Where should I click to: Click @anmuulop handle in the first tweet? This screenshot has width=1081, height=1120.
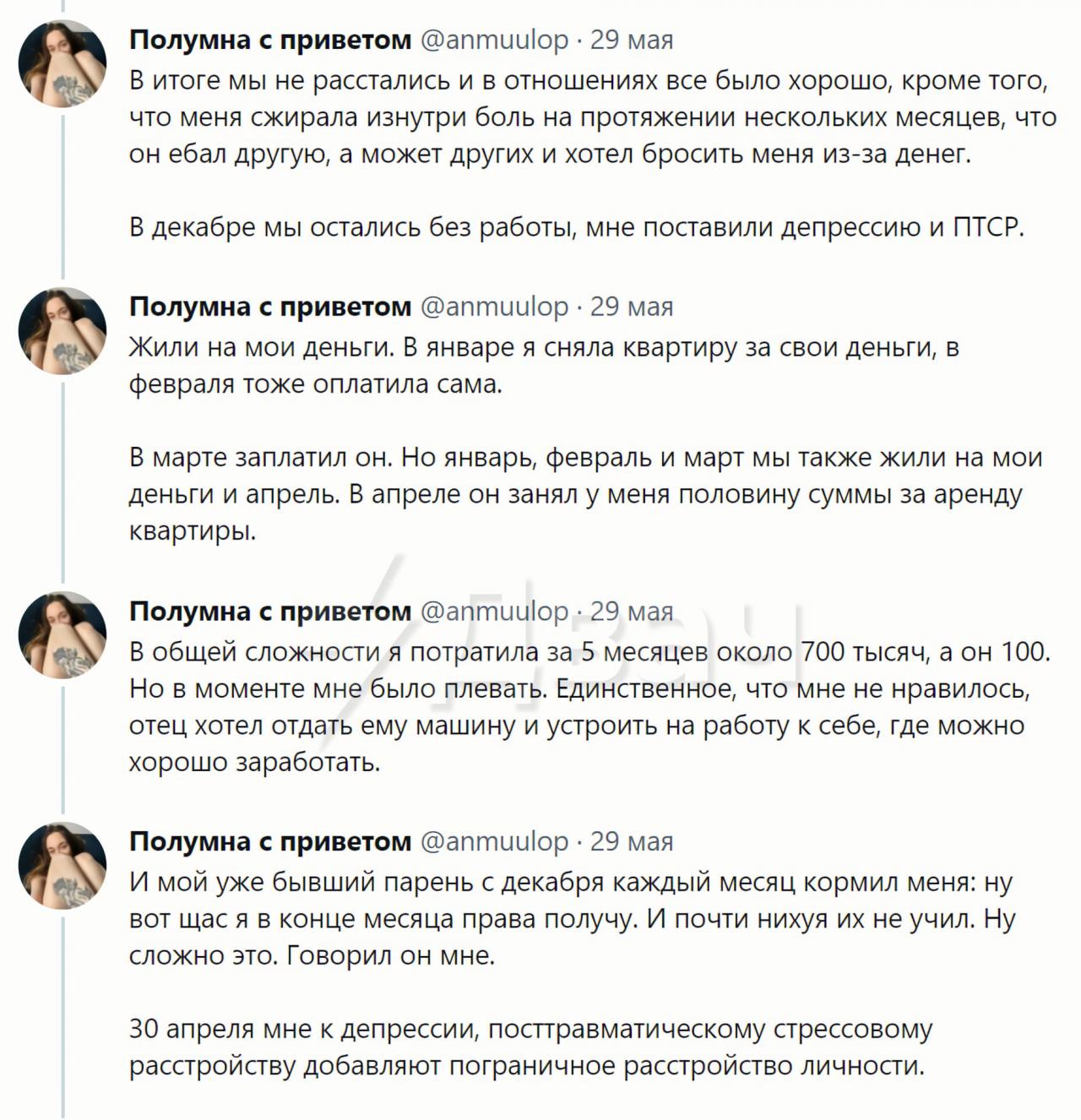tap(494, 40)
